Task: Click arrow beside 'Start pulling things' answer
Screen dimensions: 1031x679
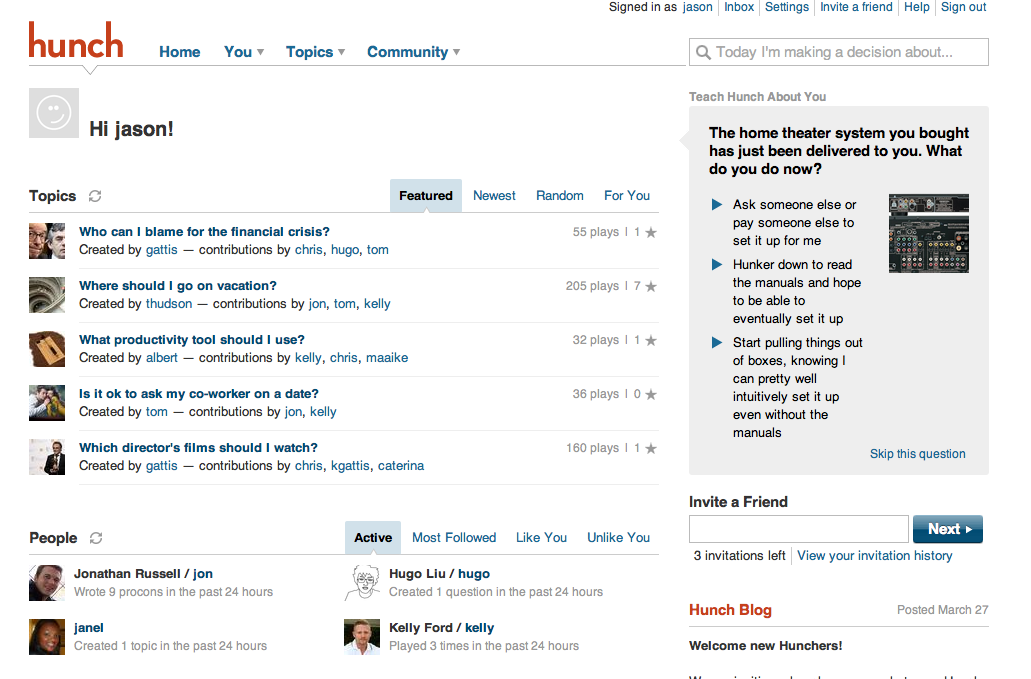Action: pos(717,342)
